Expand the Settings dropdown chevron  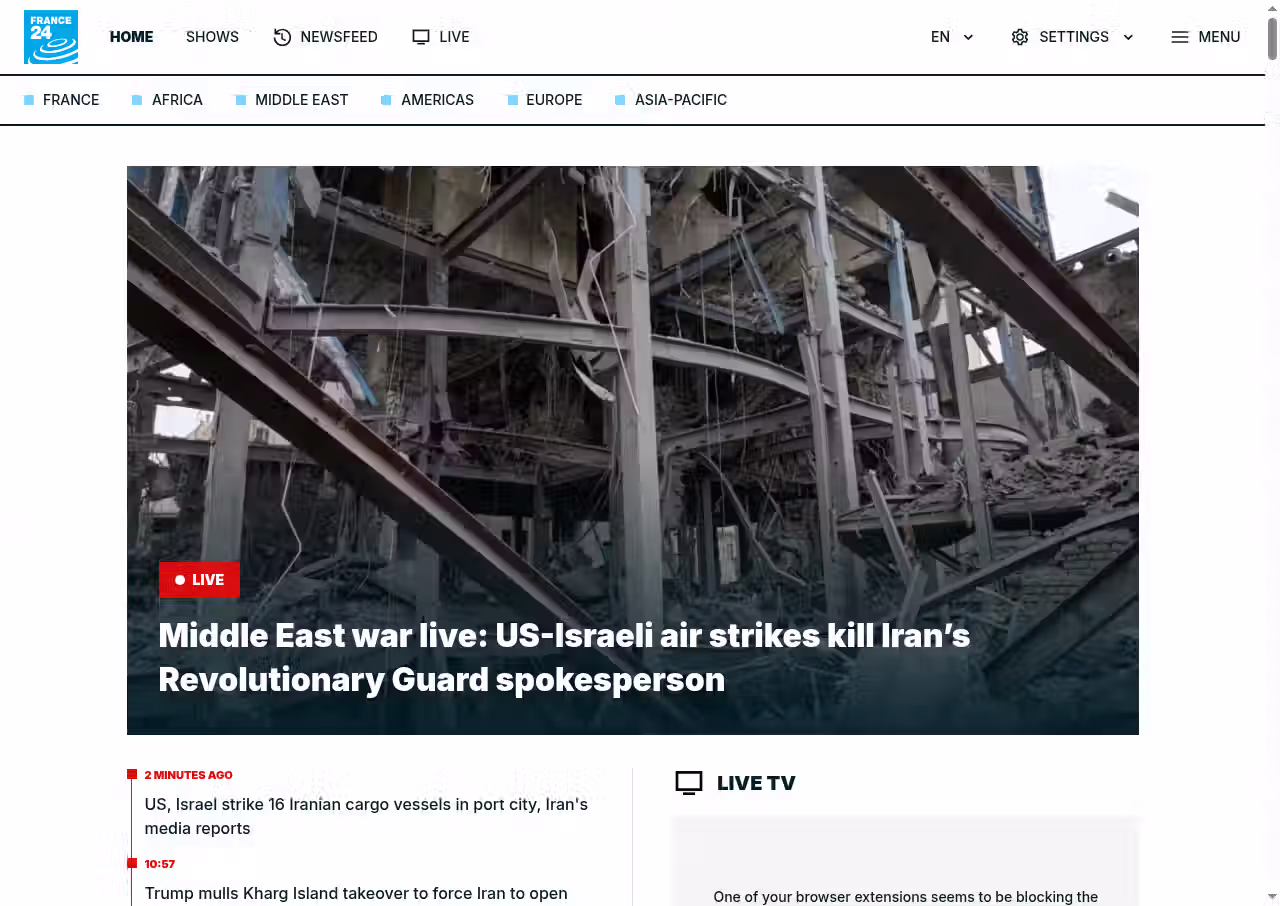(x=1128, y=37)
